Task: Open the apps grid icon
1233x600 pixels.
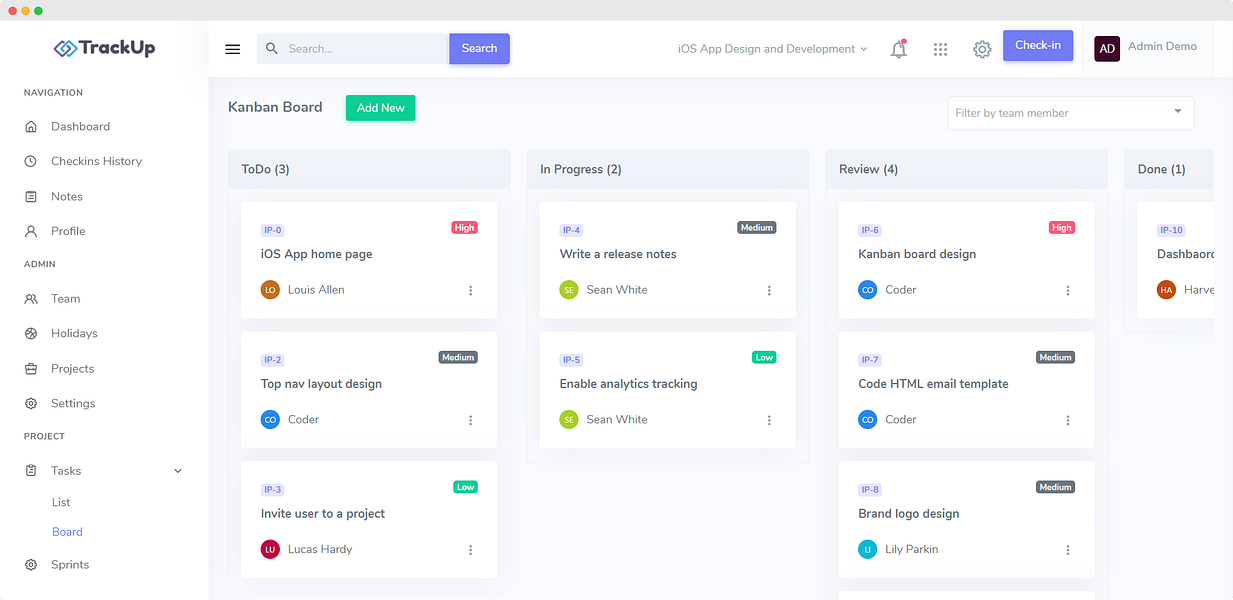Action: coord(940,49)
